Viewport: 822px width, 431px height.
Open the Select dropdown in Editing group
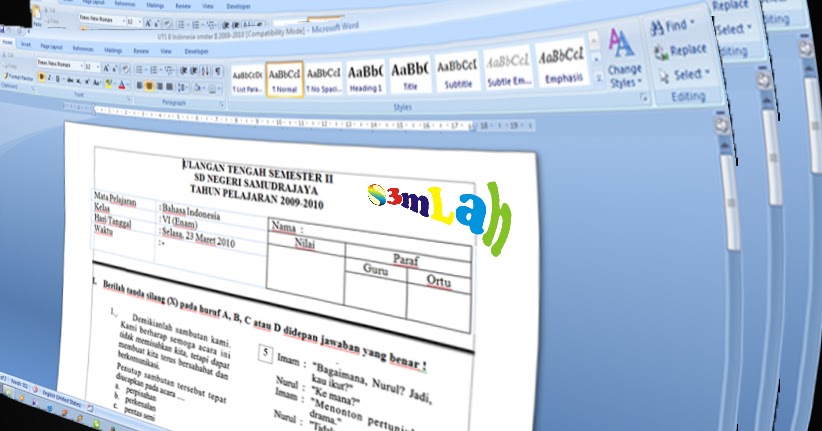[x=685, y=74]
